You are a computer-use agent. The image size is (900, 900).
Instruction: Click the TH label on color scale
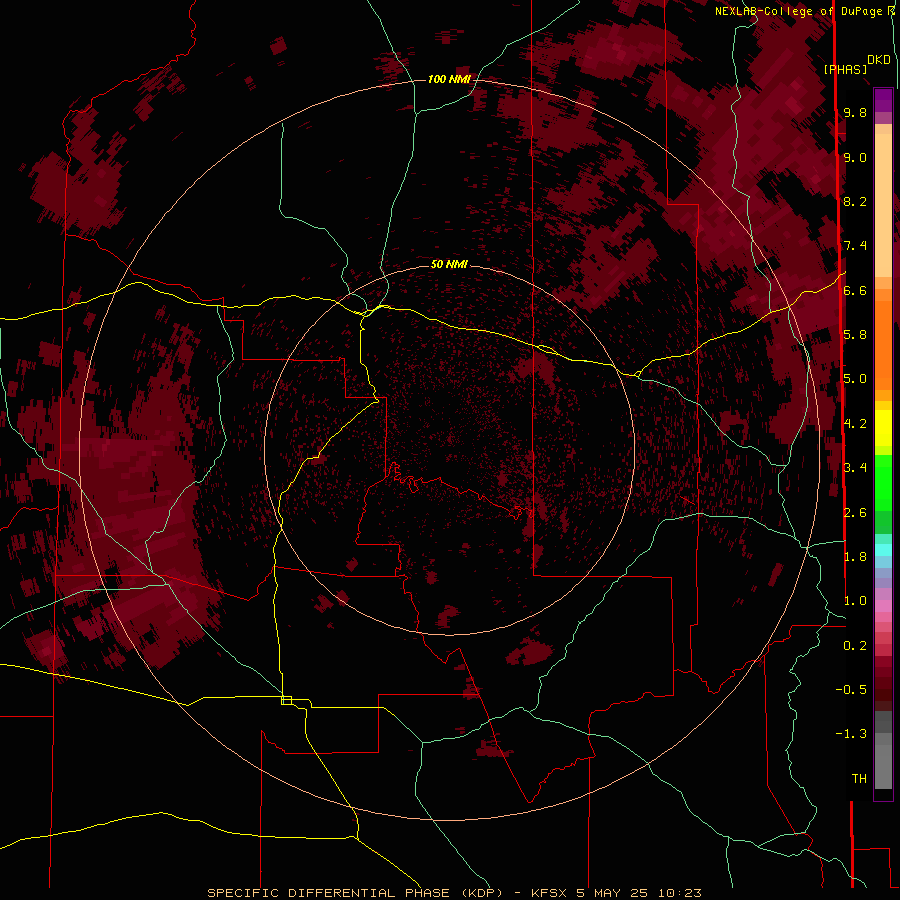(859, 779)
